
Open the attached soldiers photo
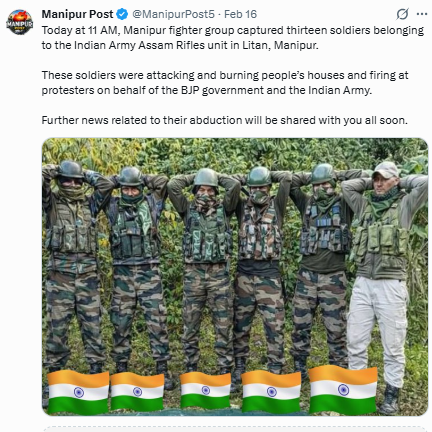235,277
